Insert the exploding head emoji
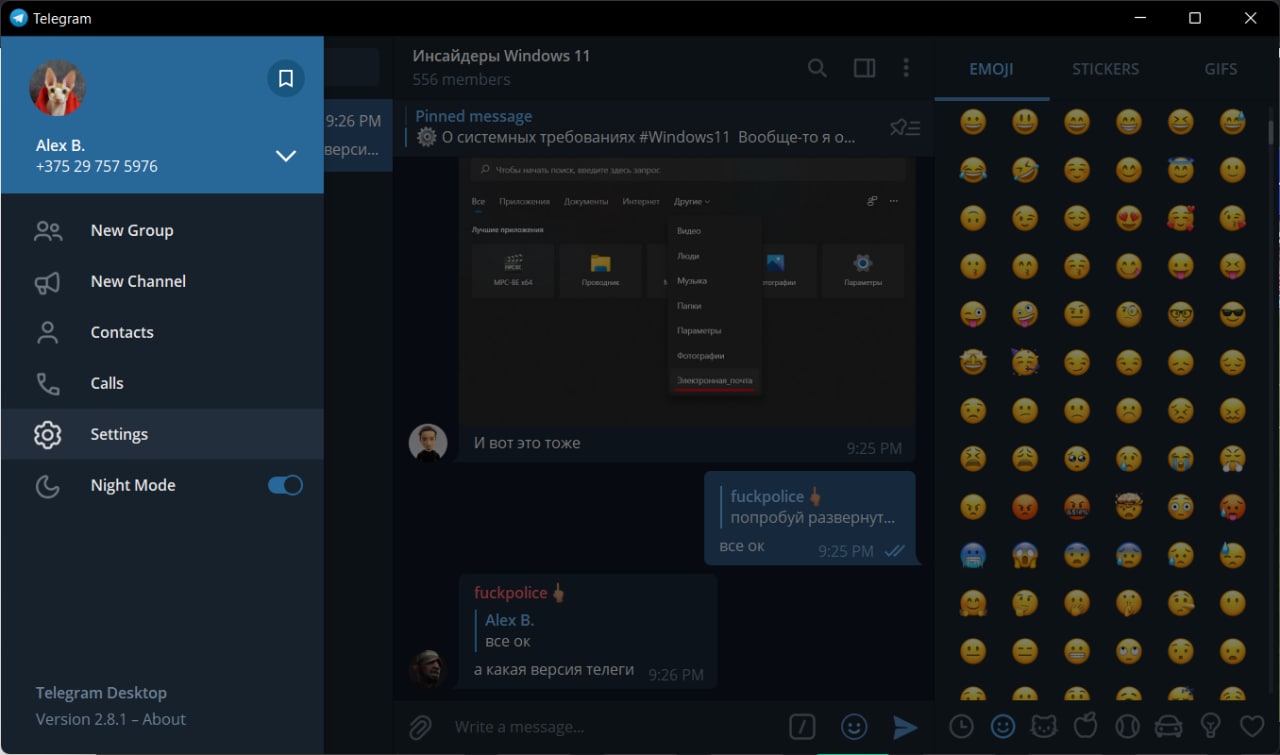This screenshot has height=755, width=1280. click(1129, 506)
